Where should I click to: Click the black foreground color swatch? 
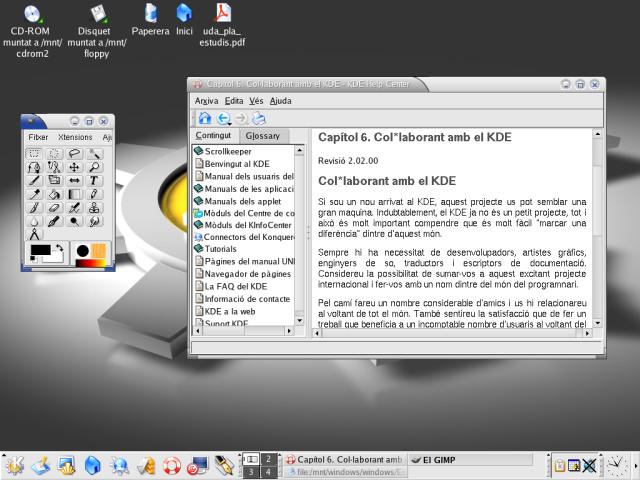[x=40, y=250]
